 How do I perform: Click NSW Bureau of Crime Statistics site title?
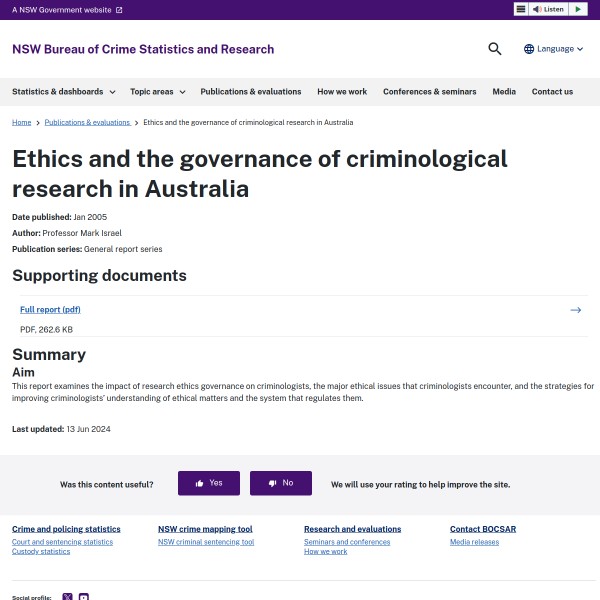coord(143,49)
